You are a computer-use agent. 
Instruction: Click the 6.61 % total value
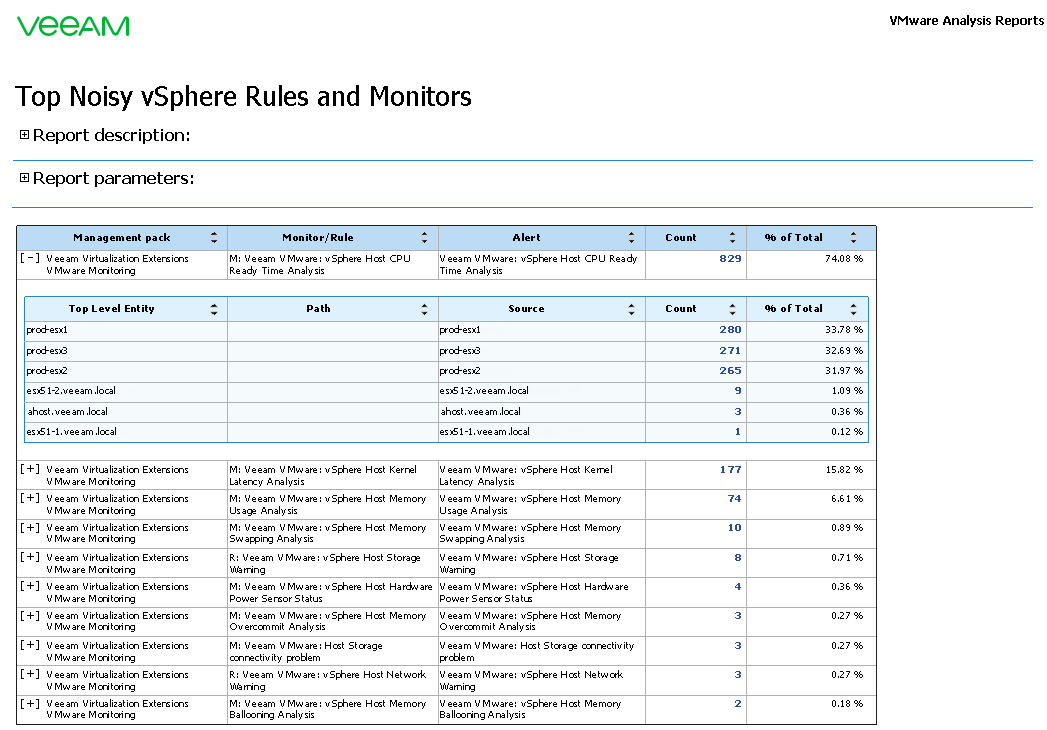[847, 498]
